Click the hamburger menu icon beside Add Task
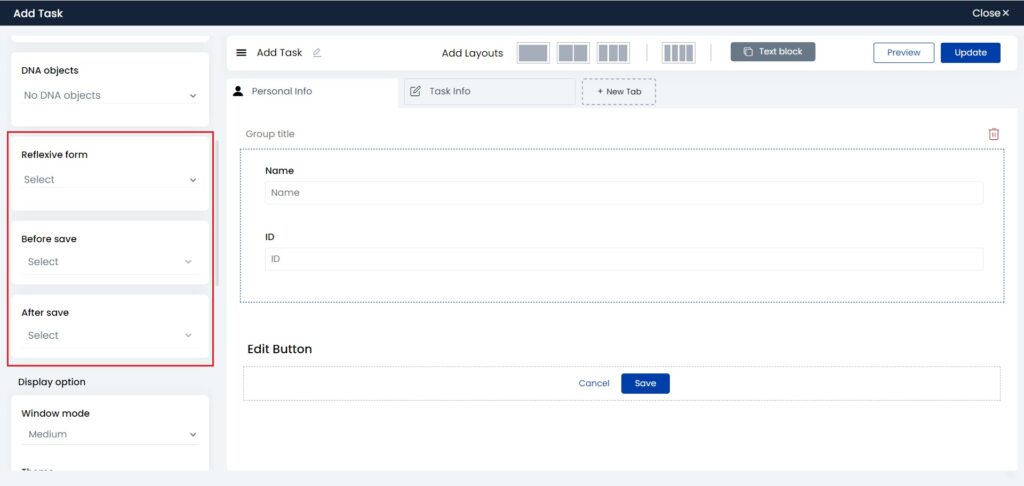1024x486 pixels. pos(241,53)
